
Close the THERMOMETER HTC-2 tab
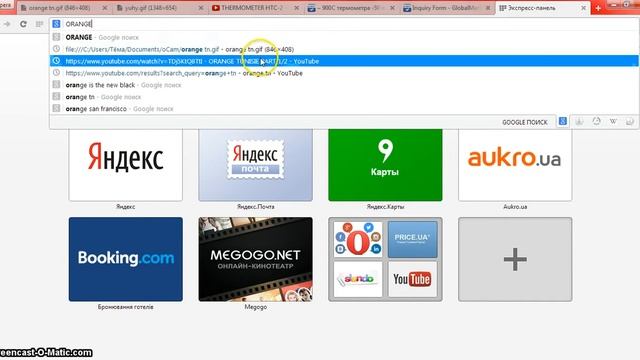296,8
